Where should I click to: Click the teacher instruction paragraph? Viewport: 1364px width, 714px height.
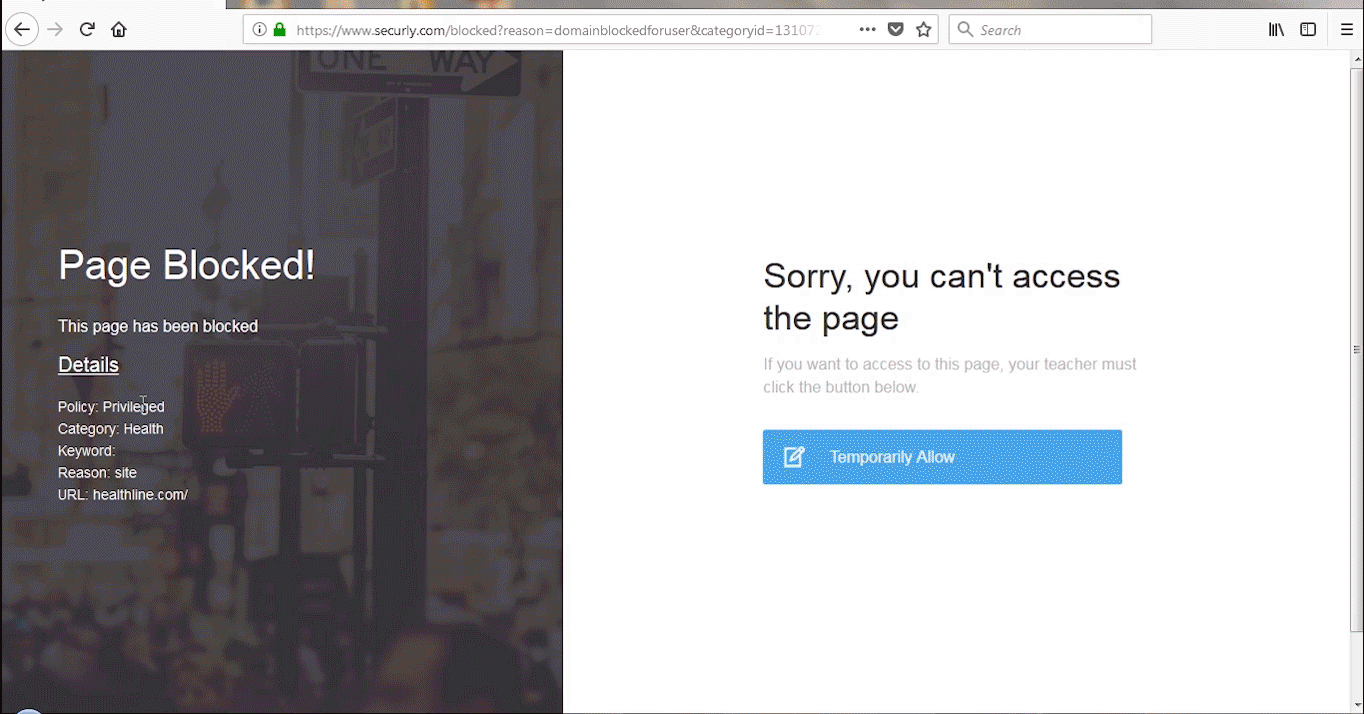click(950, 376)
